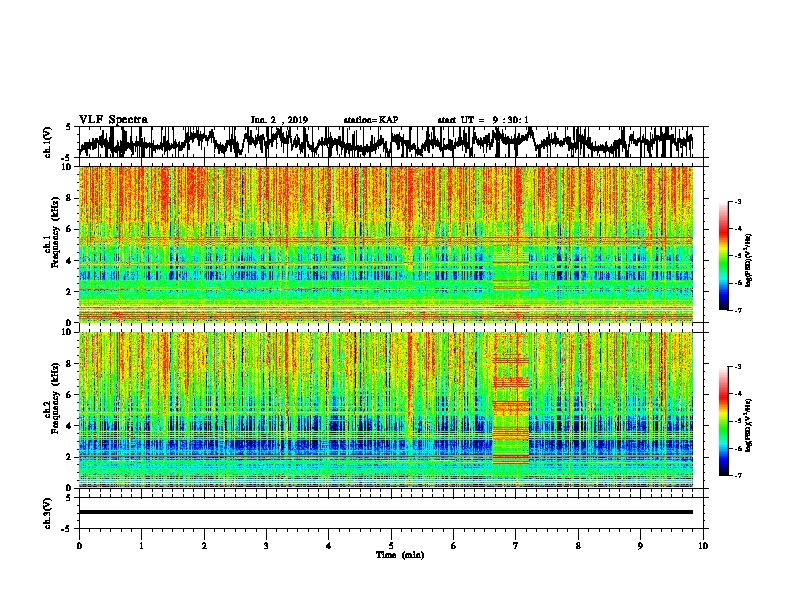
Task: Click the flat black ch.3 signal line
Action: [x=386, y=512]
